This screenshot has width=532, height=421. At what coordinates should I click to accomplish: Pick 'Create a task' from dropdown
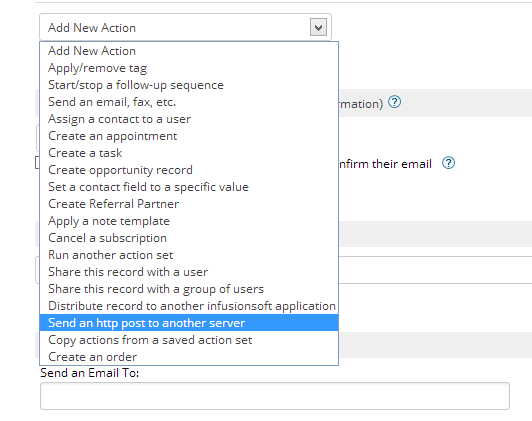pyautogui.click(x=189, y=153)
